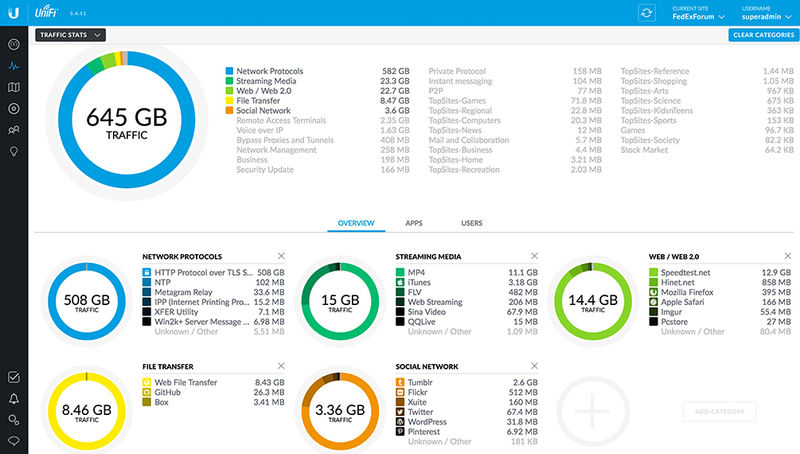The image size is (800, 454).
Task: Open the superadmin username dropdown
Action: pos(766,13)
